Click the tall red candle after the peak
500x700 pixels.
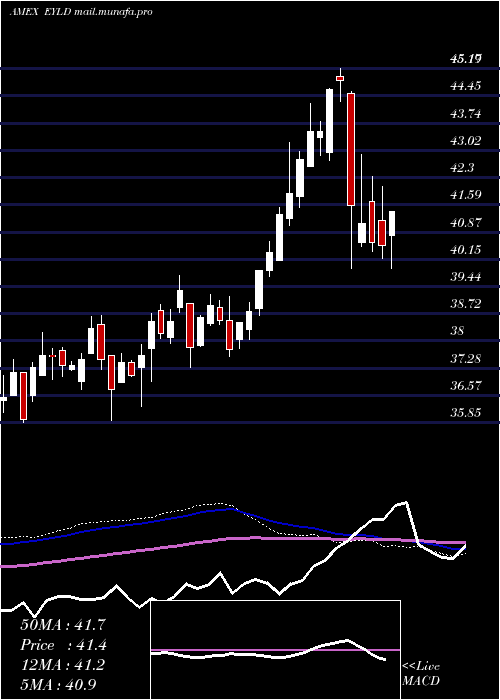[351, 150]
